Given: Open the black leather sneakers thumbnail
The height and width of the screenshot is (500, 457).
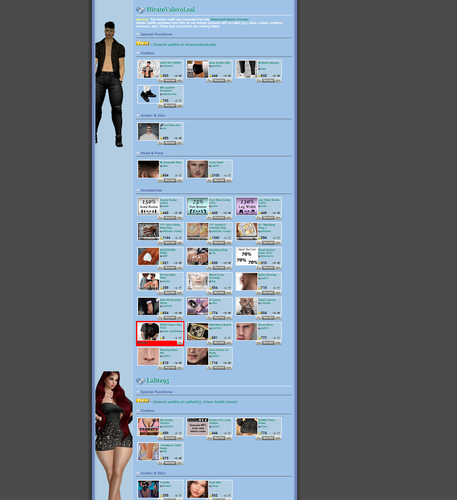Looking at the screenshot, I should (x=148, y=94).
